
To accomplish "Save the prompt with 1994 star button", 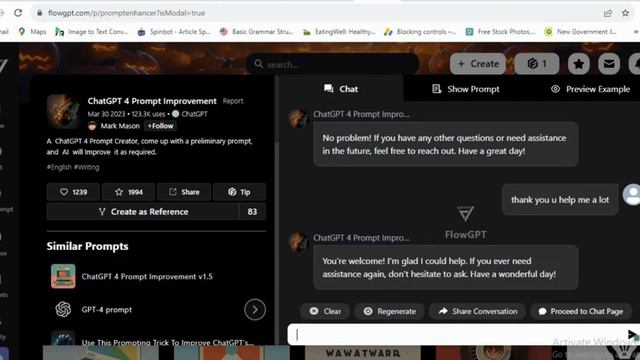I will (x=129, y=192).
